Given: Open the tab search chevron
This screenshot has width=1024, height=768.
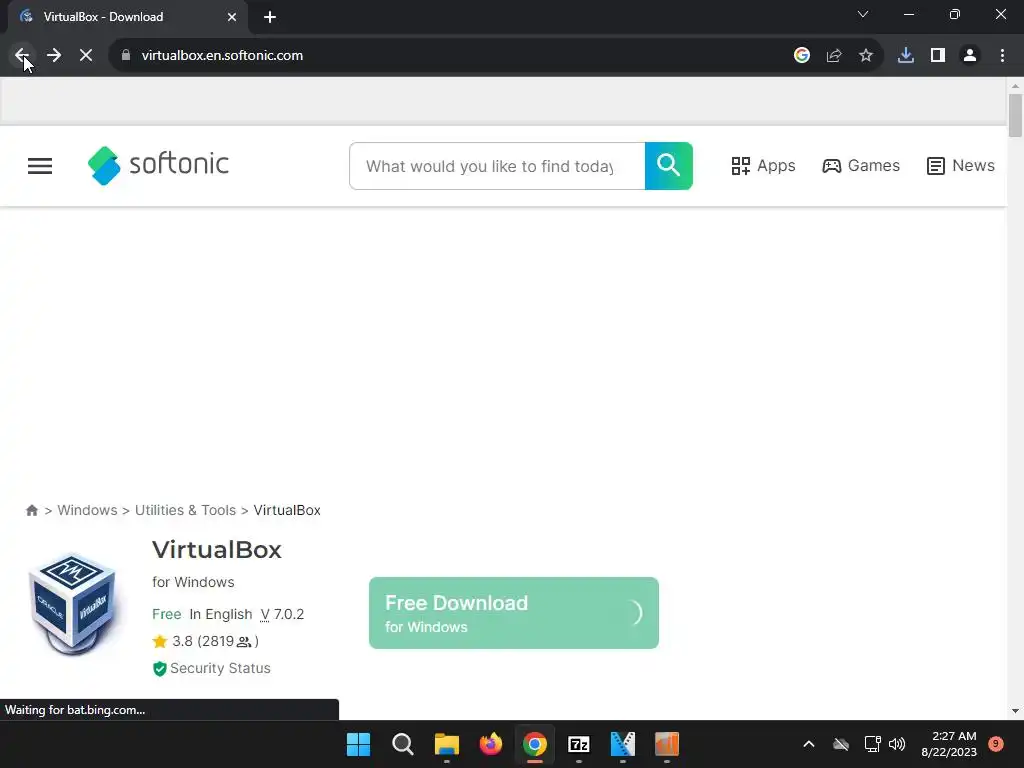Looking at the screenshot, I should [863, 14].
